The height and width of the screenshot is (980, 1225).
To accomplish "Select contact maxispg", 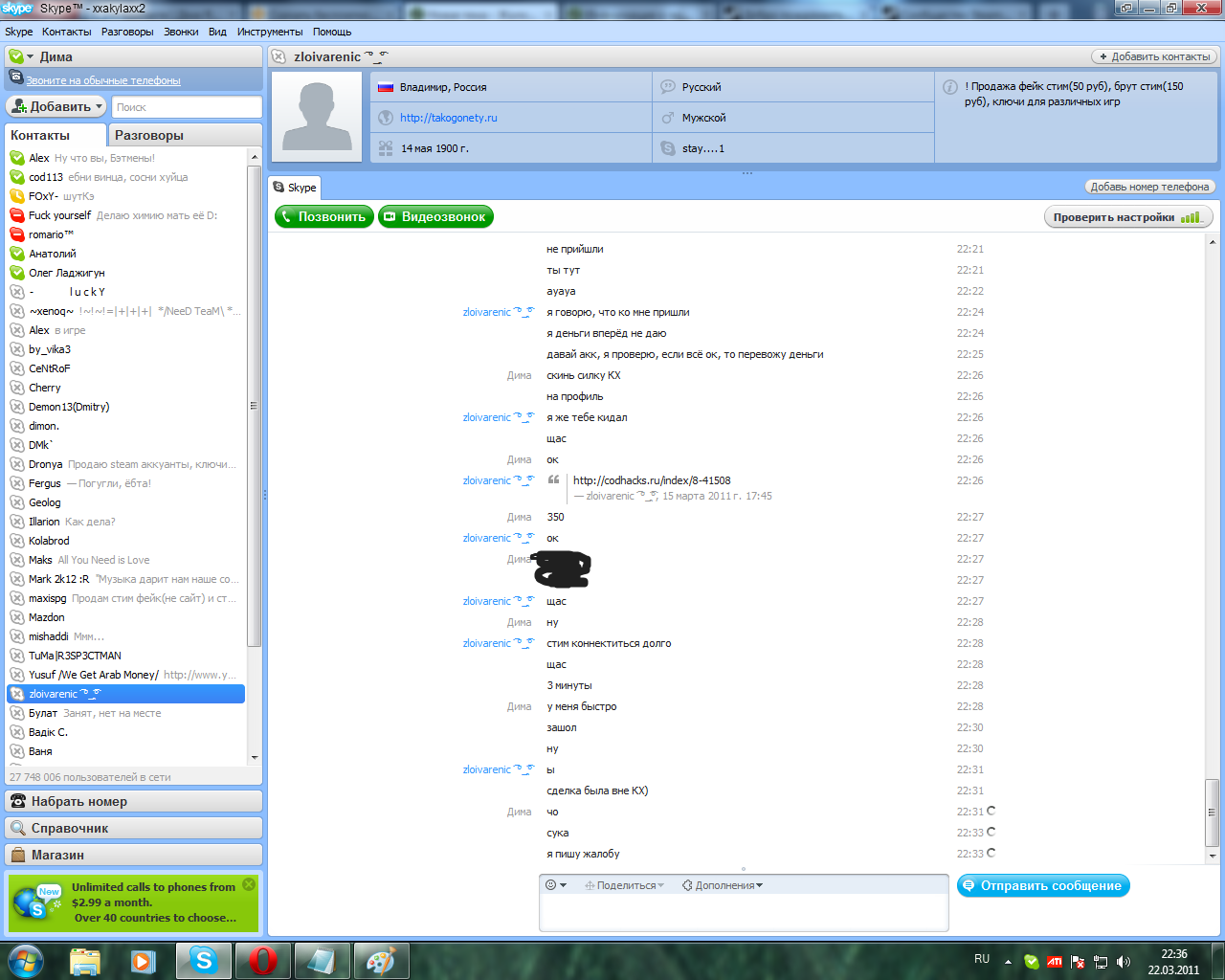I will 126,598.
